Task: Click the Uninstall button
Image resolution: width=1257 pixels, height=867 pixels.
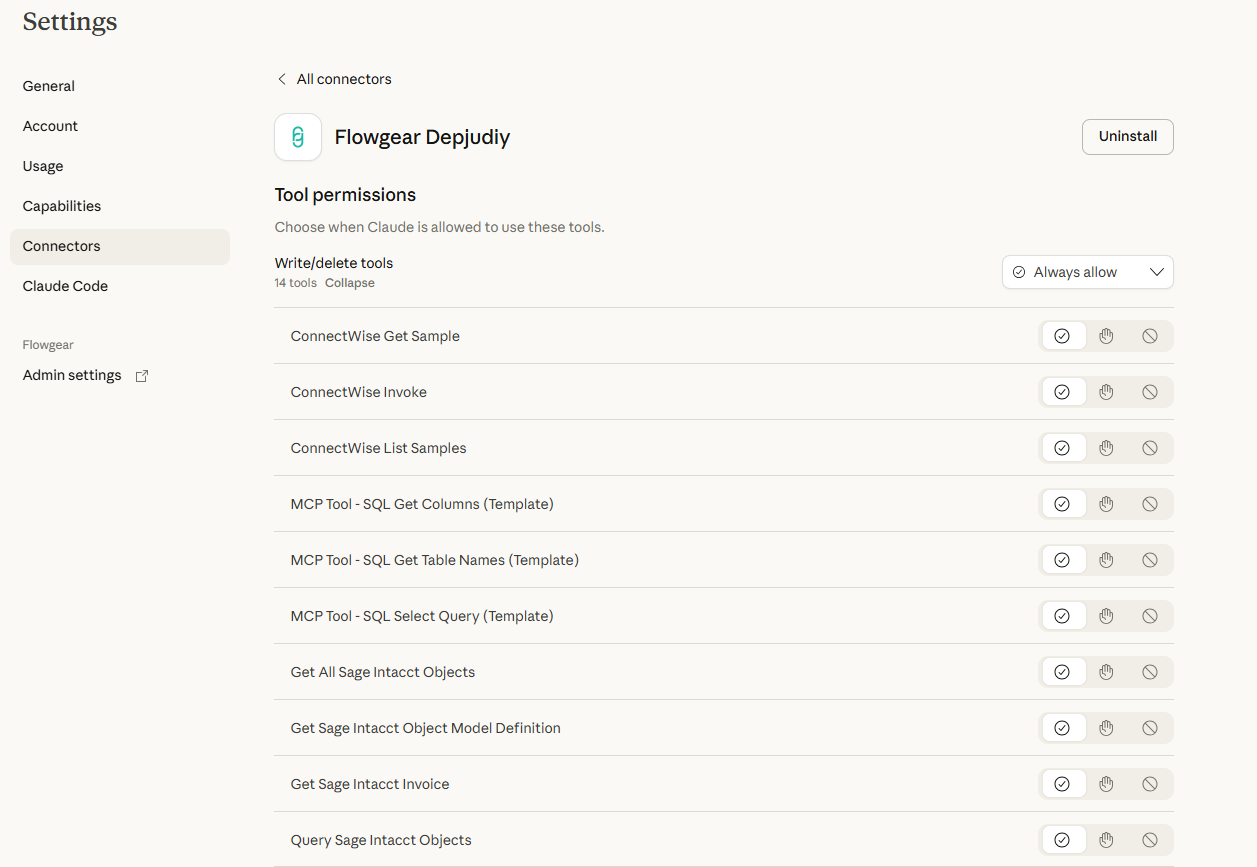Action: click(x=1127, y=137)
